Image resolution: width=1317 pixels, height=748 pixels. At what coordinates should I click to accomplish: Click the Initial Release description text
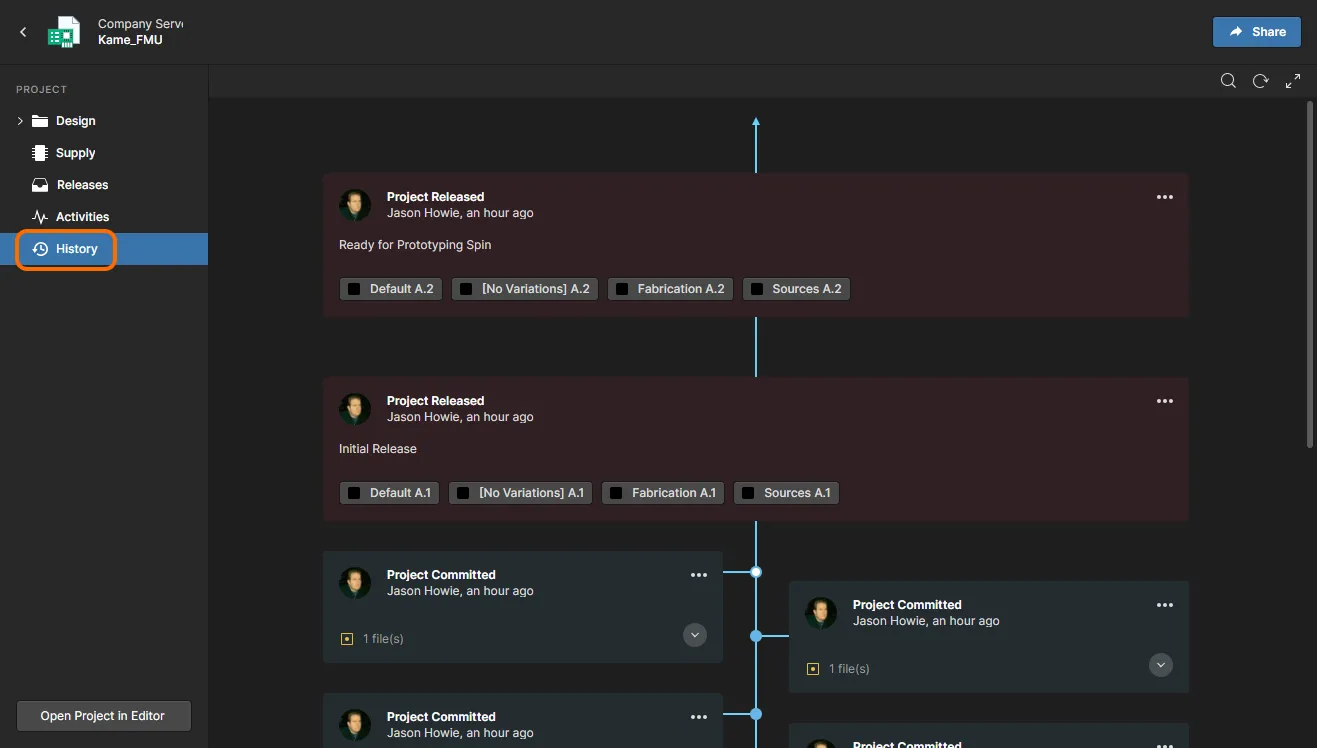(378, 449)
